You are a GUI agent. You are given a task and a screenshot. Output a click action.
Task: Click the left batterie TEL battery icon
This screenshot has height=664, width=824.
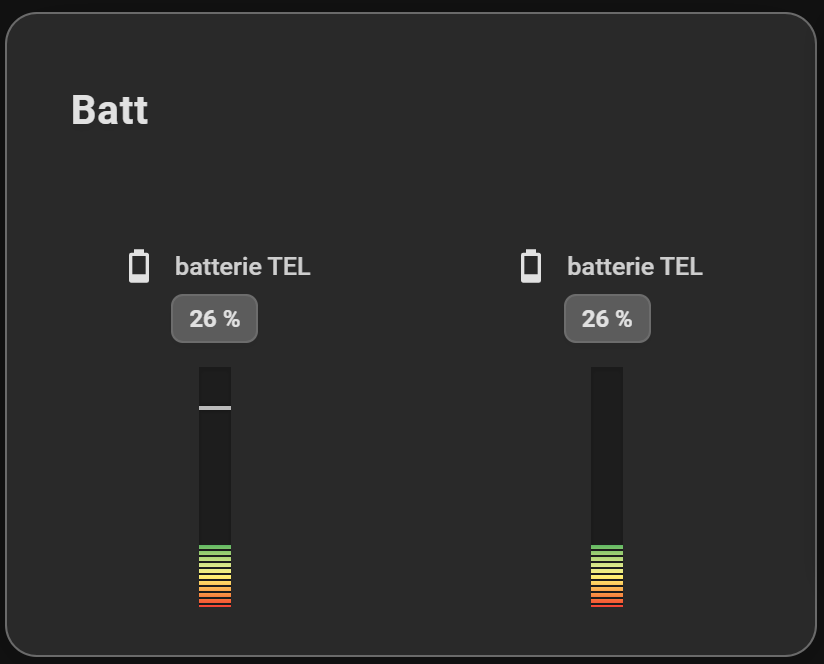(x=139, y=266)
